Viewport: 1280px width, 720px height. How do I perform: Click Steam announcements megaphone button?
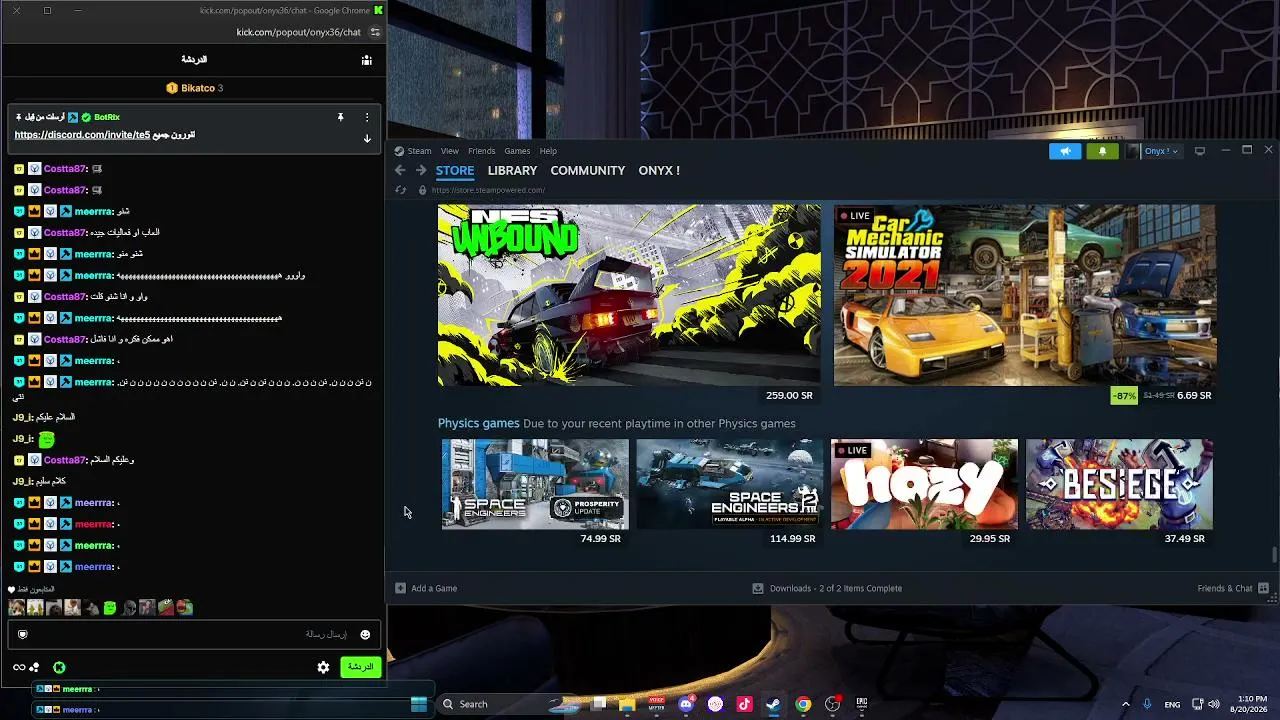click(1065, 151)
